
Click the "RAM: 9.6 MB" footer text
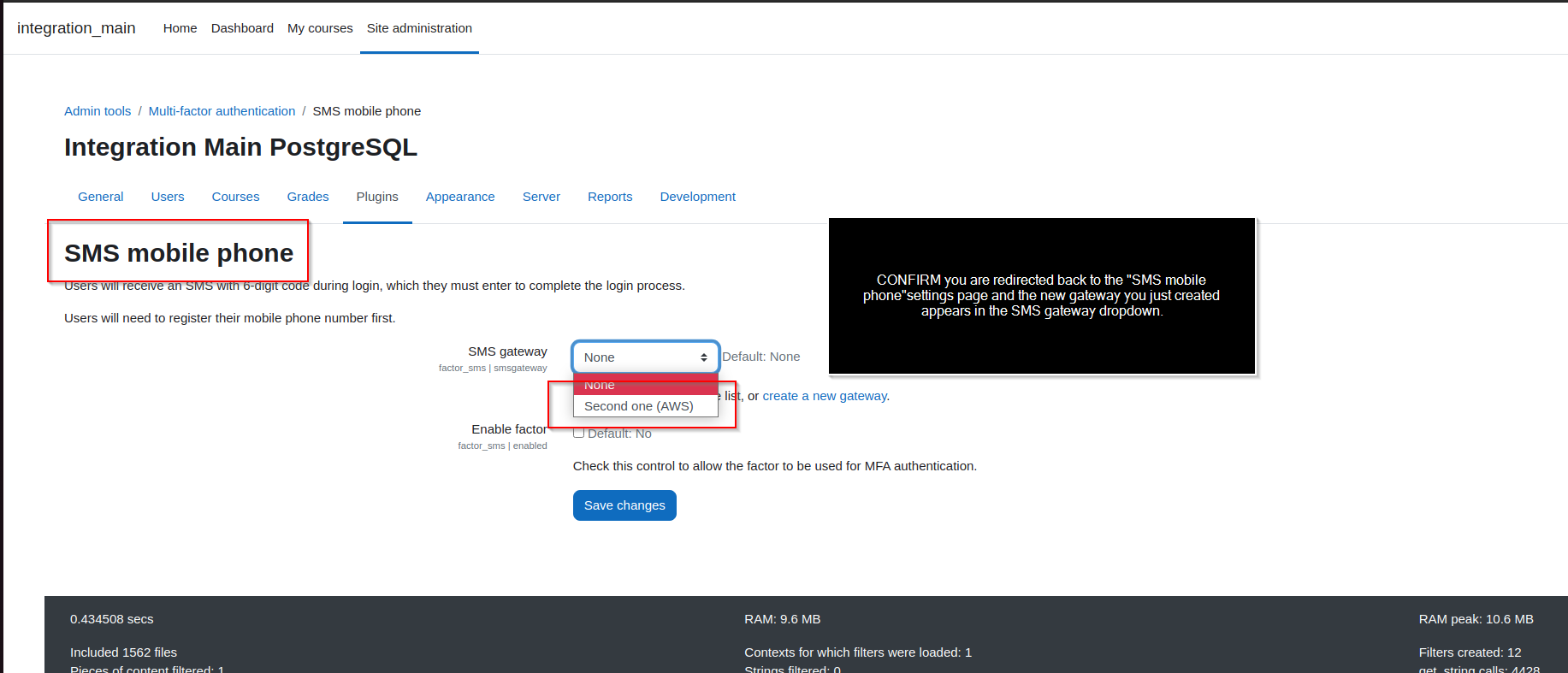pyautogui.click(x=783, y=619)
